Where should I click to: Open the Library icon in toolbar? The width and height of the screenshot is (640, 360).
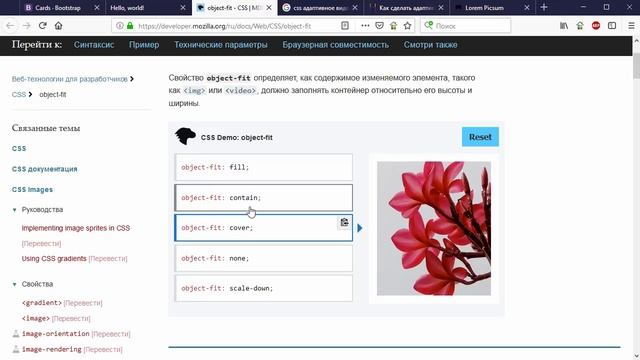coord(564,26)
